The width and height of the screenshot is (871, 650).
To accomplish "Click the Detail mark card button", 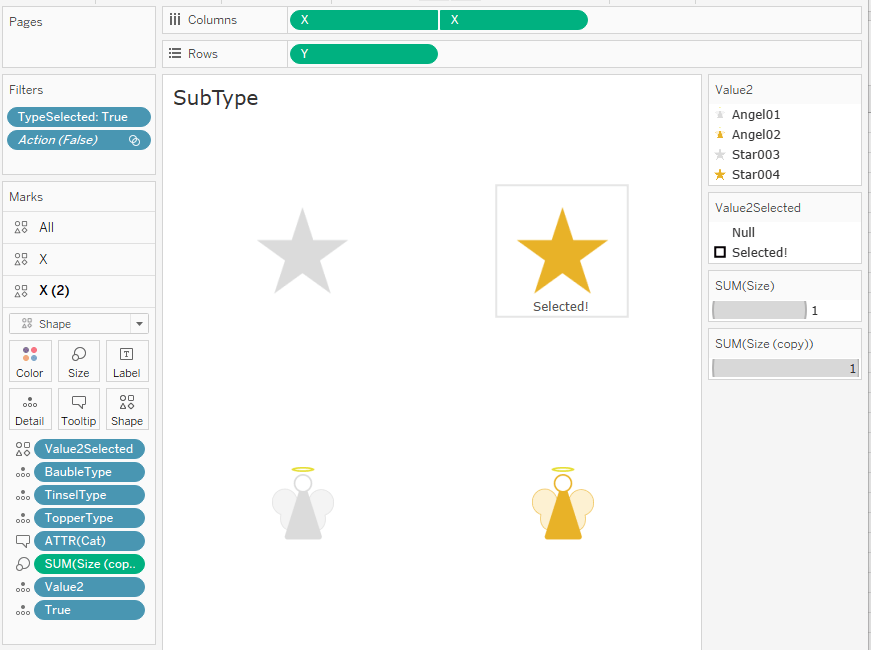I will pos(30,409).
